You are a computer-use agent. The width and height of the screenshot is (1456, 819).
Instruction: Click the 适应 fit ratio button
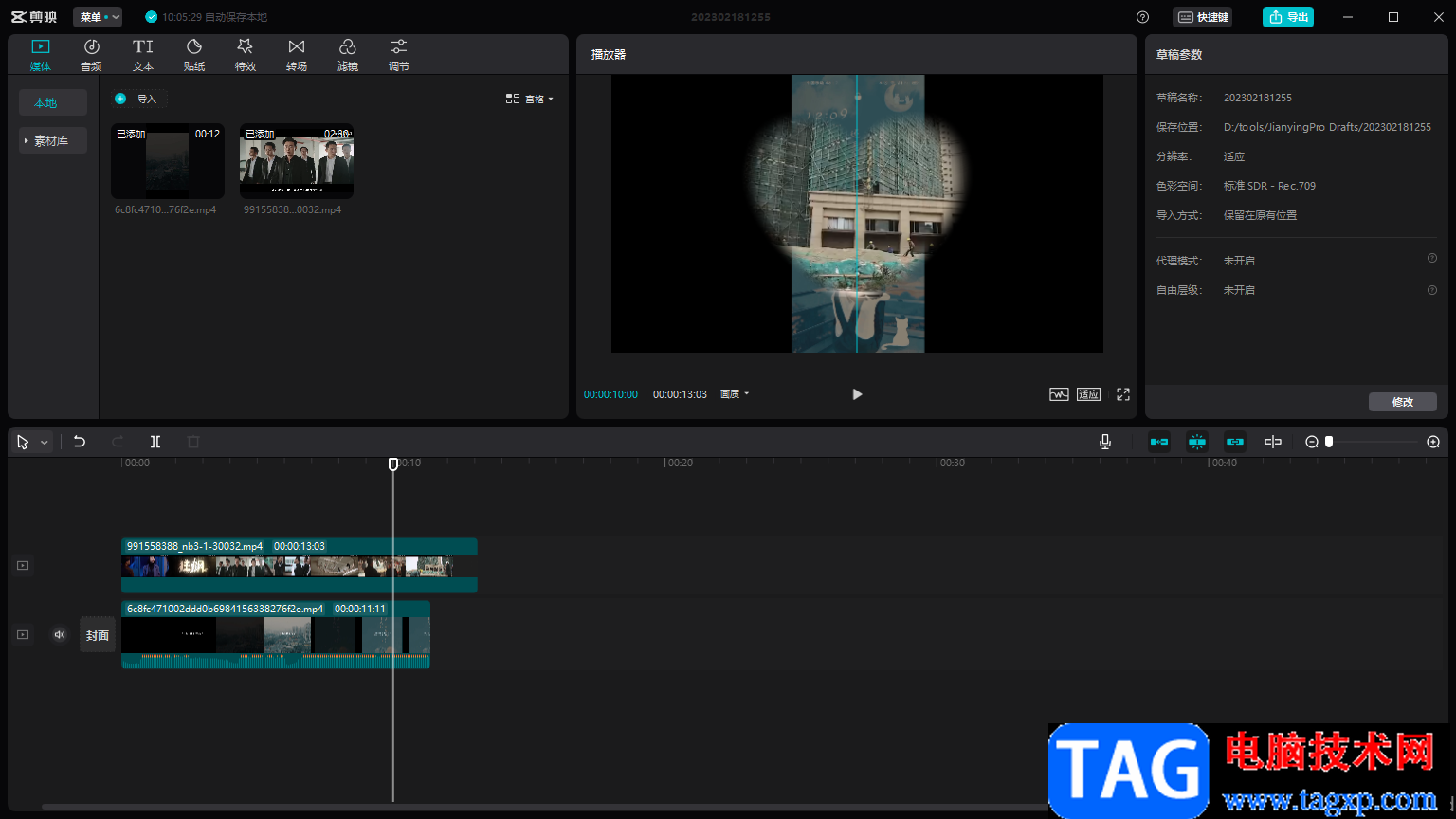[x=1088, y=394]
